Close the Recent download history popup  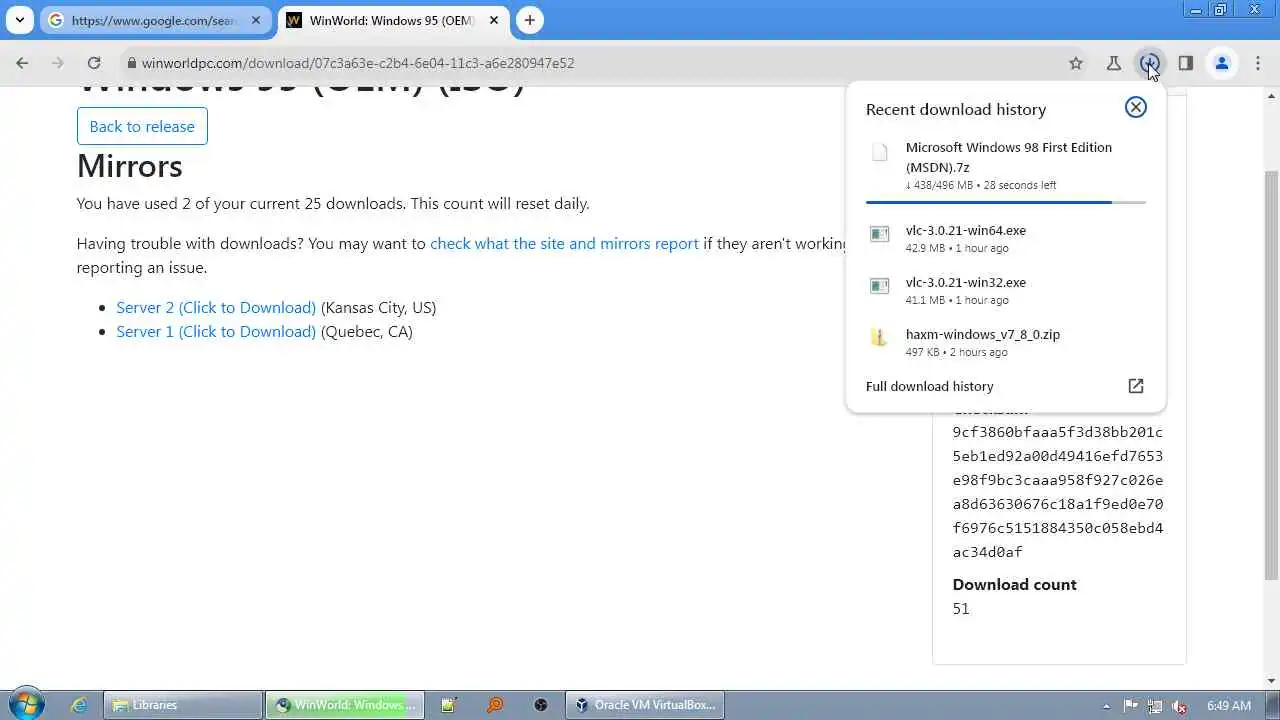[x=1135, y=107]
